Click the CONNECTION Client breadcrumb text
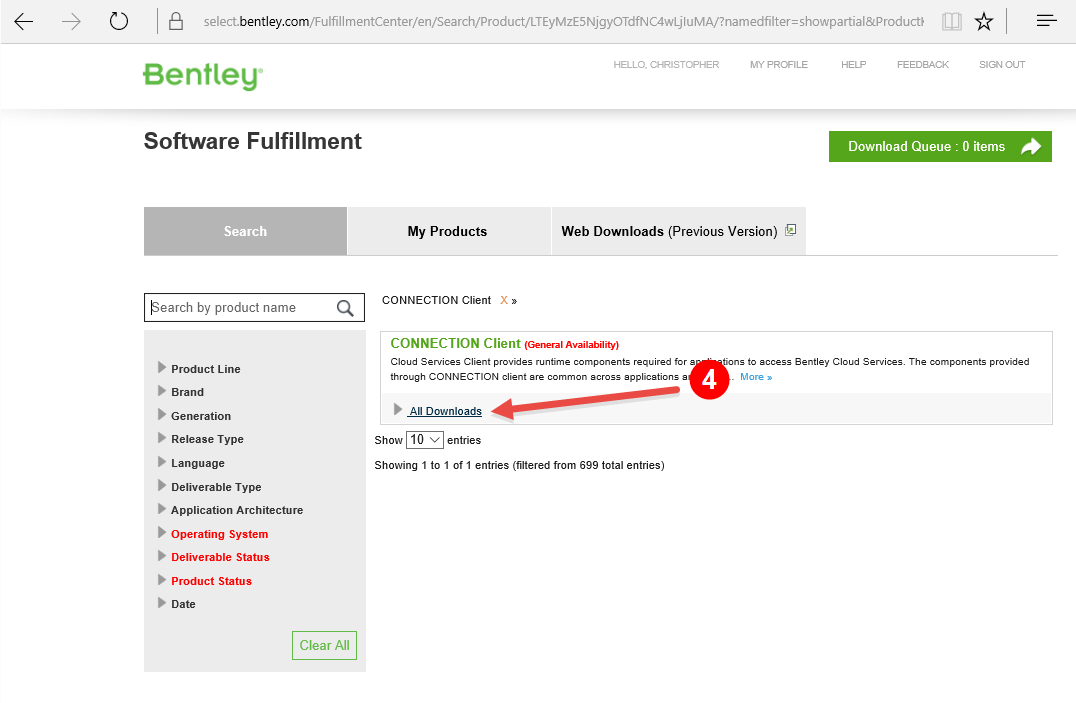Viewport: 1076px width, 703px height. [436, 301]
